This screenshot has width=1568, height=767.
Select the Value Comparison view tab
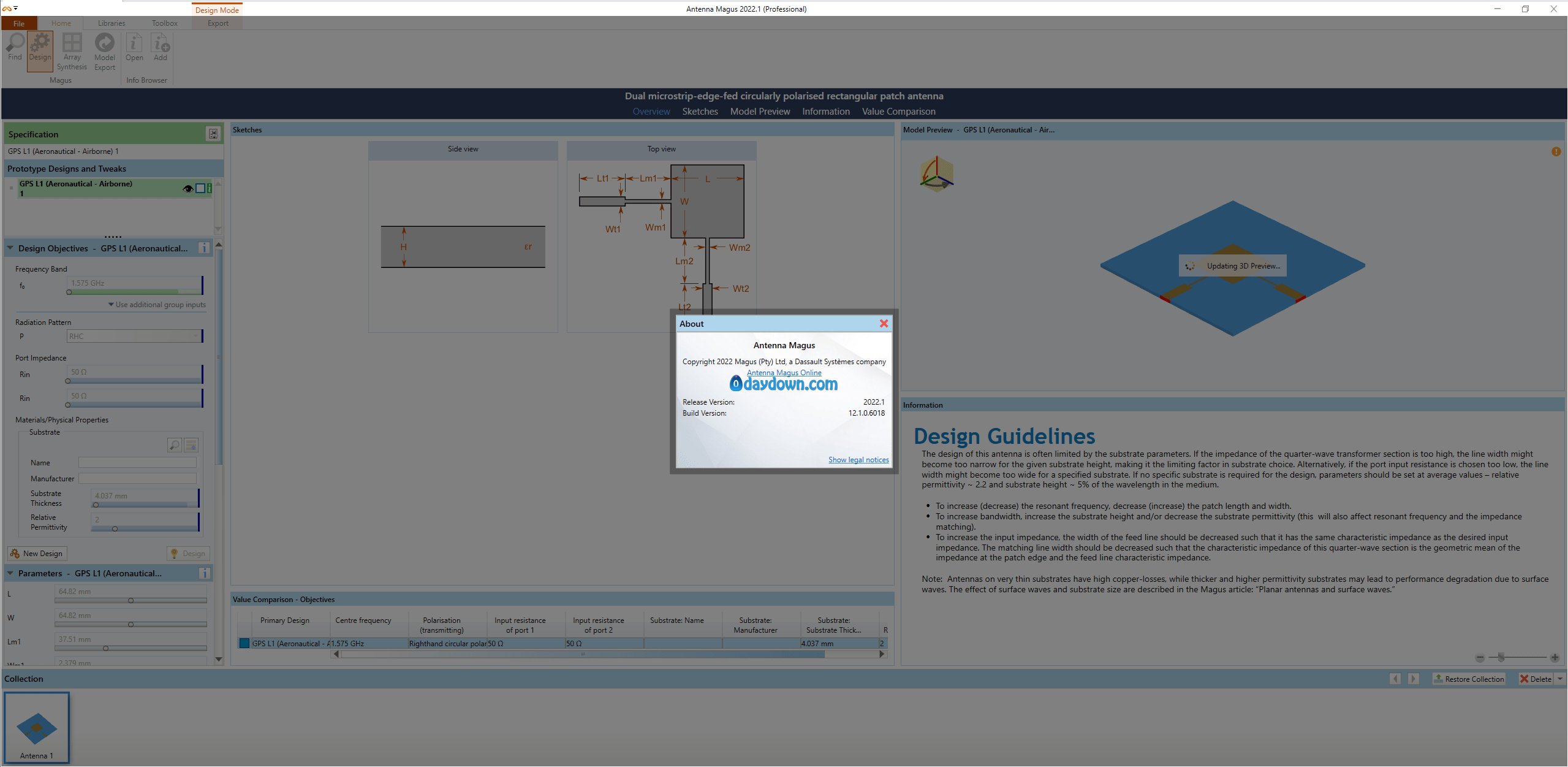[898, 112]
